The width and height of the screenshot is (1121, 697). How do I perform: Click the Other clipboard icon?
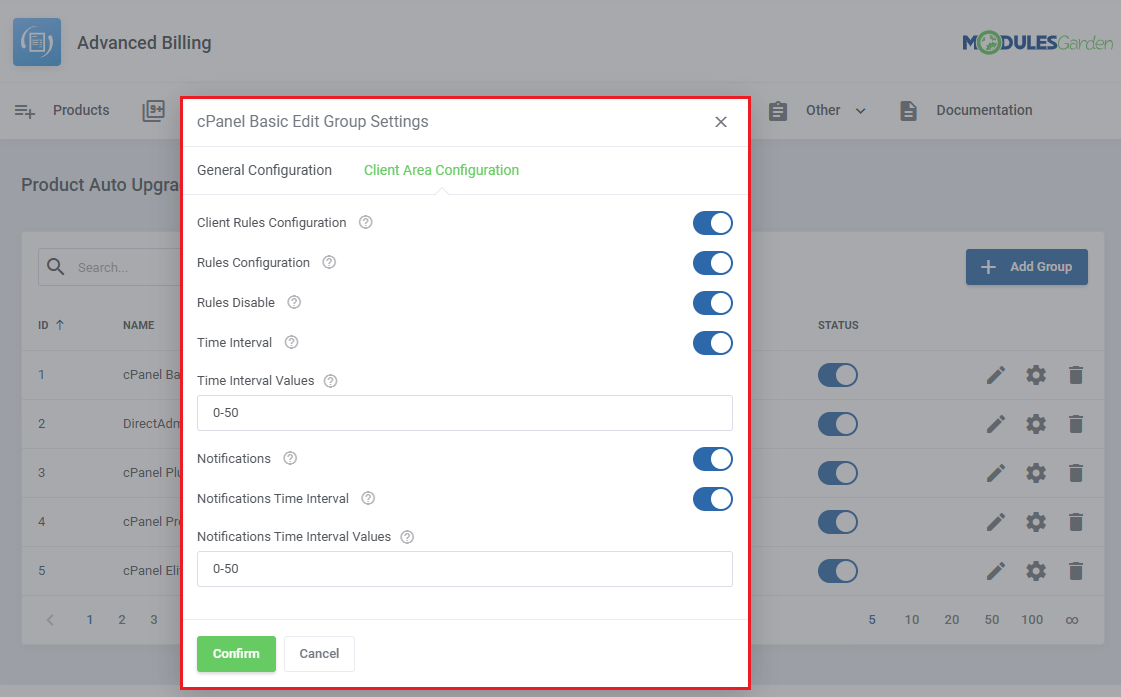(778, 111)
